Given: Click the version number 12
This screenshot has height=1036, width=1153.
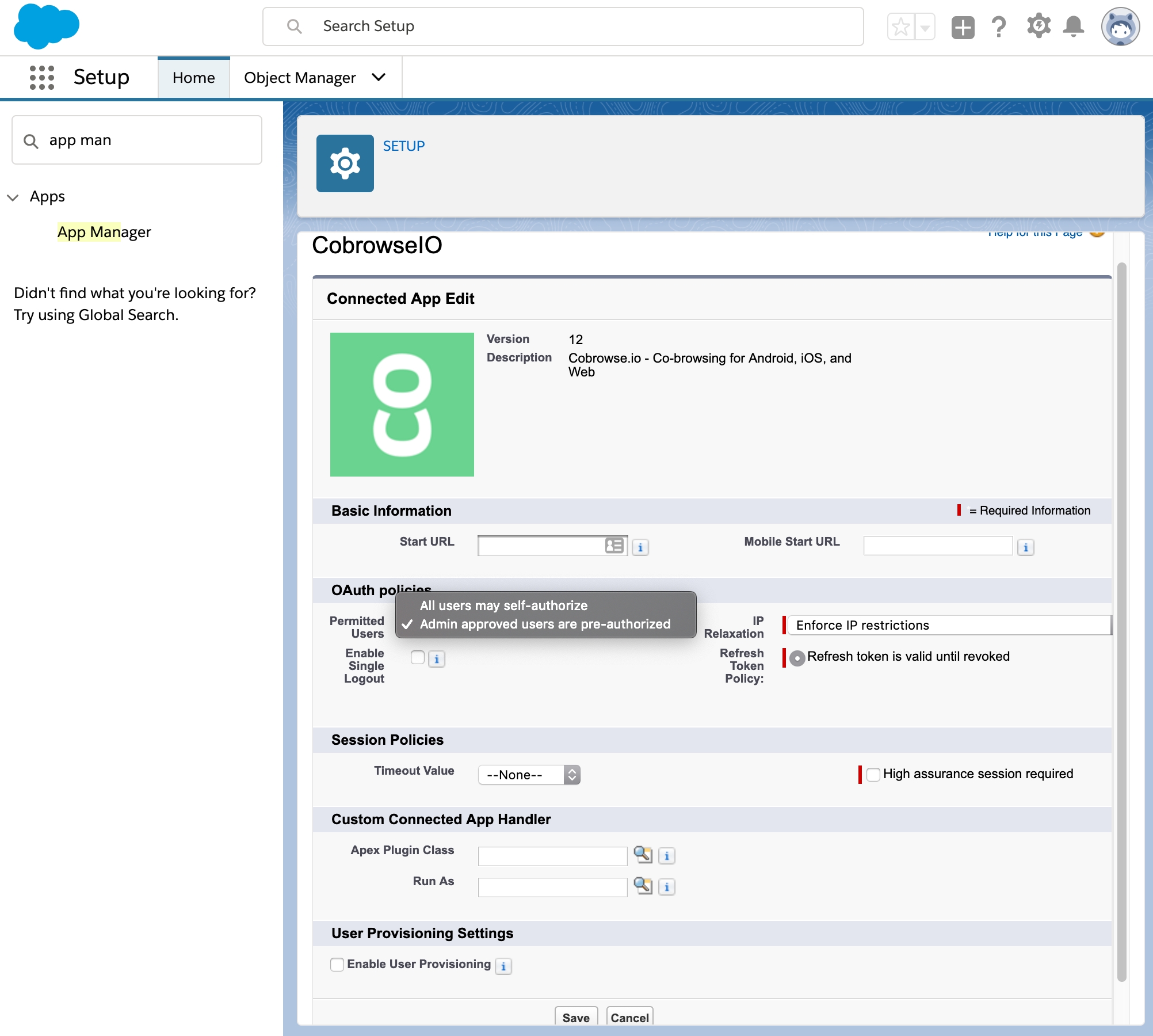Looking at the screenshot, I should [x=575, y=340].
